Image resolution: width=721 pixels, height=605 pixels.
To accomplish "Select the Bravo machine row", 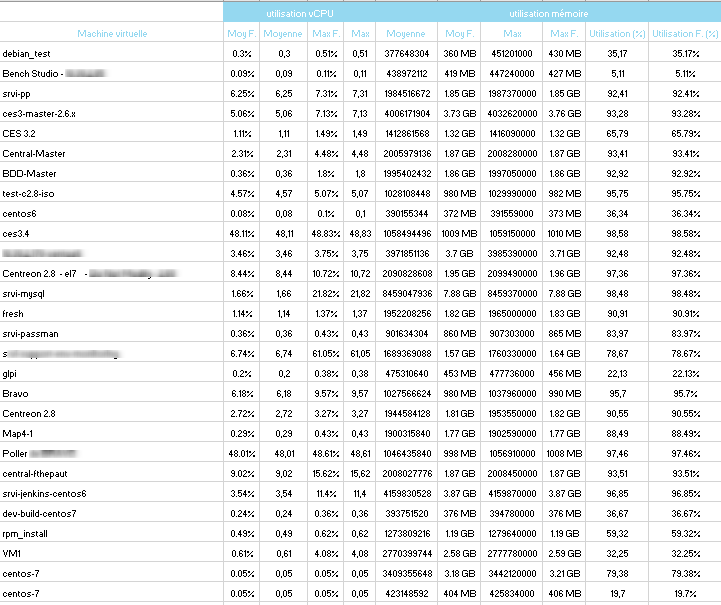I will click(x=16, y=393).
